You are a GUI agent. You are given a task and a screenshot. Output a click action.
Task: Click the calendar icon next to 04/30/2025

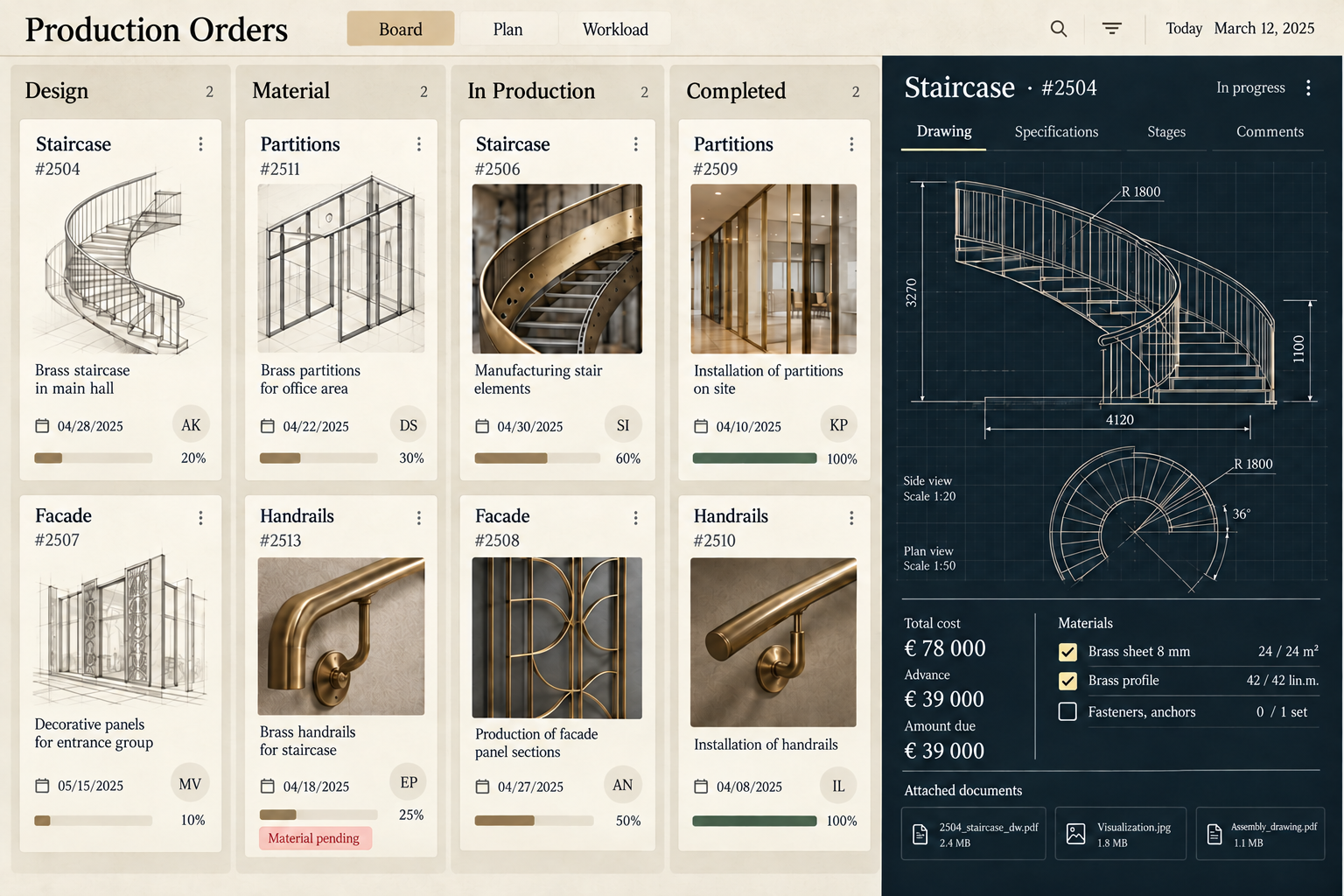(482, 426)
